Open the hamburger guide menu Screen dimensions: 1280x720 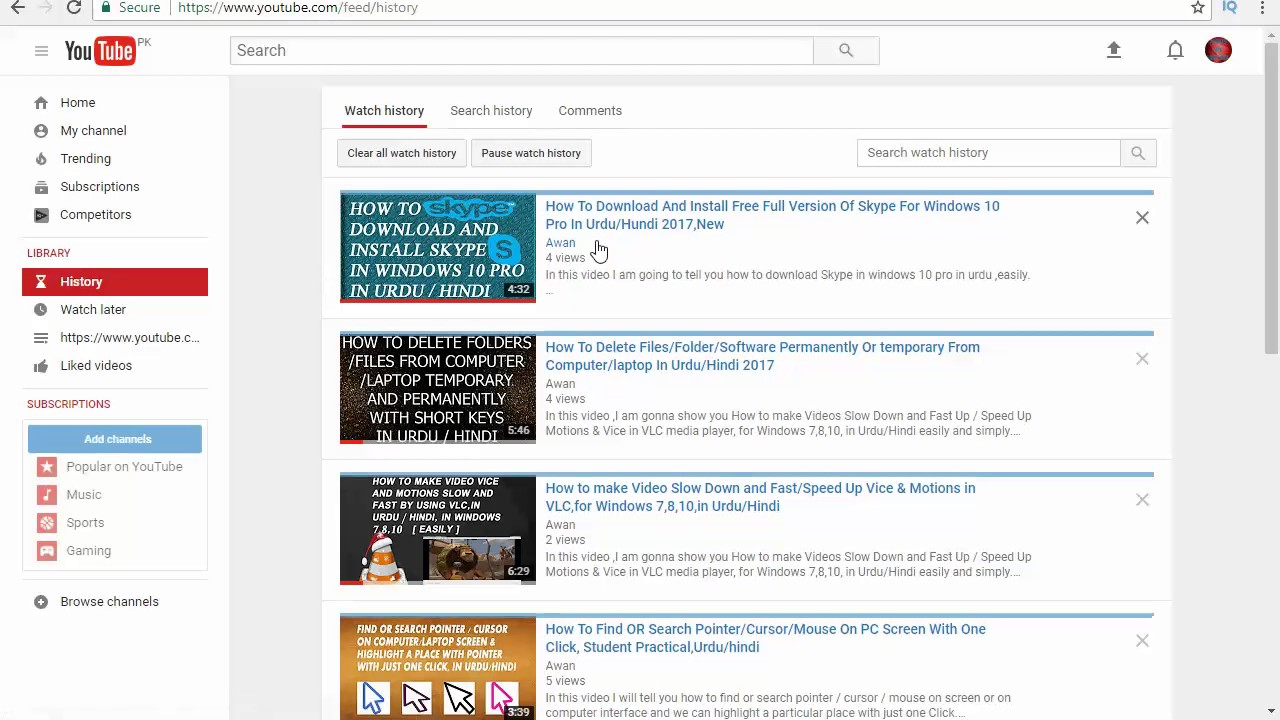[41, 51]
